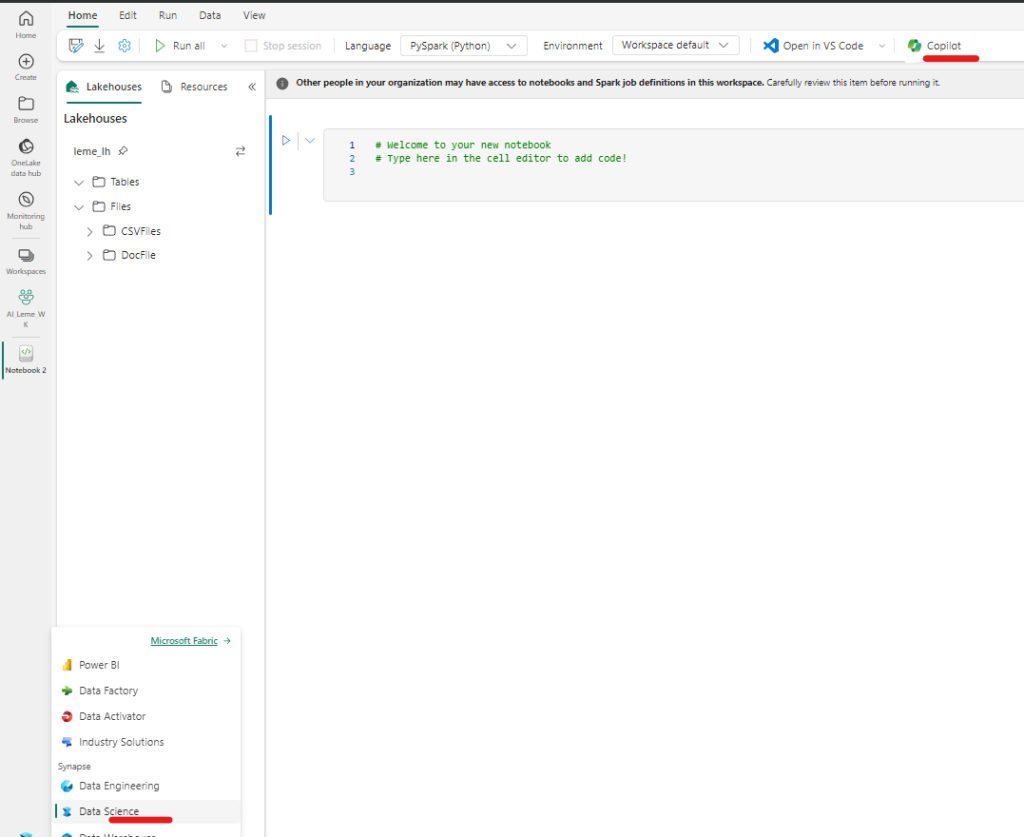This screenshot has width=1024, height=837.
Task: Collapse the Files folder chevron
Action: [x=79, y=207]
